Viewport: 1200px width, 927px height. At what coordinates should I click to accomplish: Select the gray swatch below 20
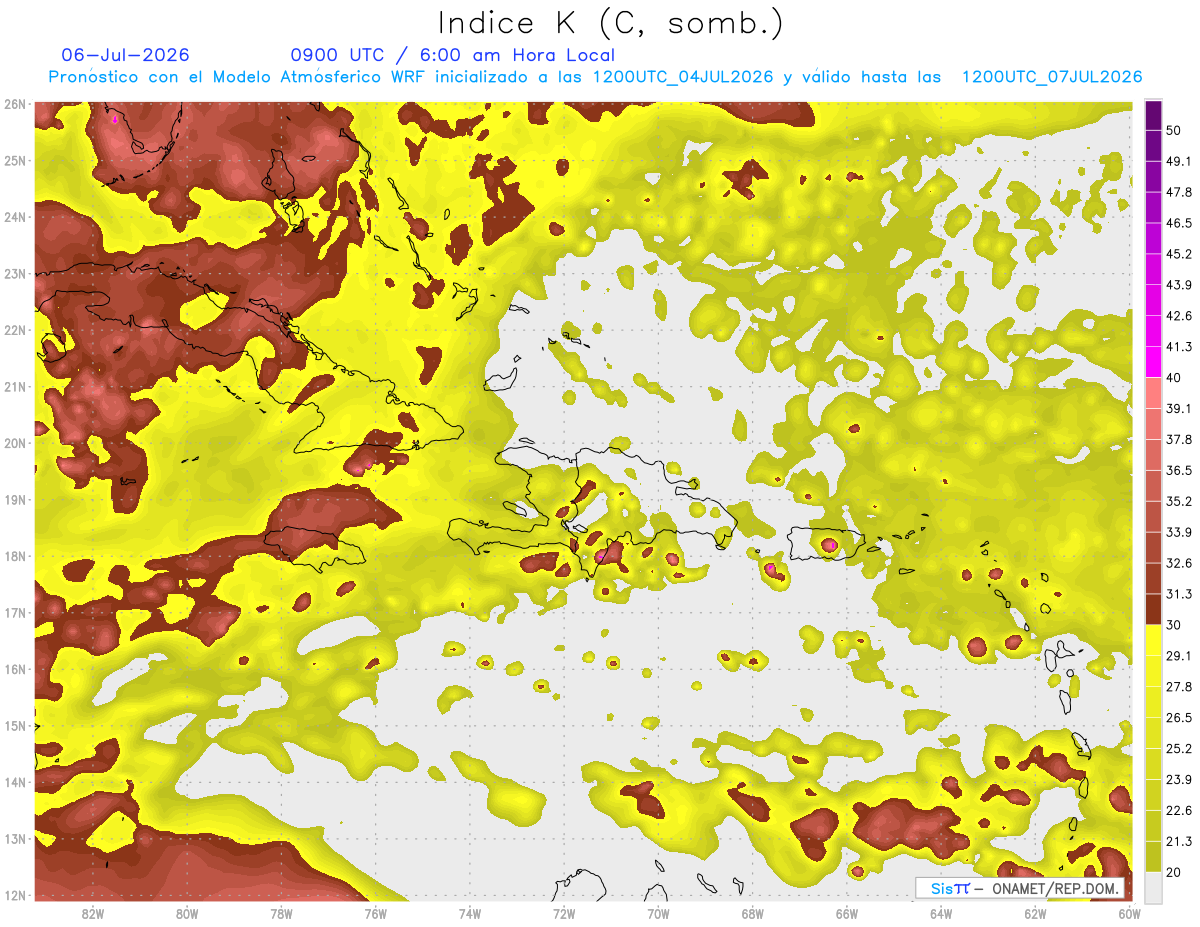click(1153, 886)
